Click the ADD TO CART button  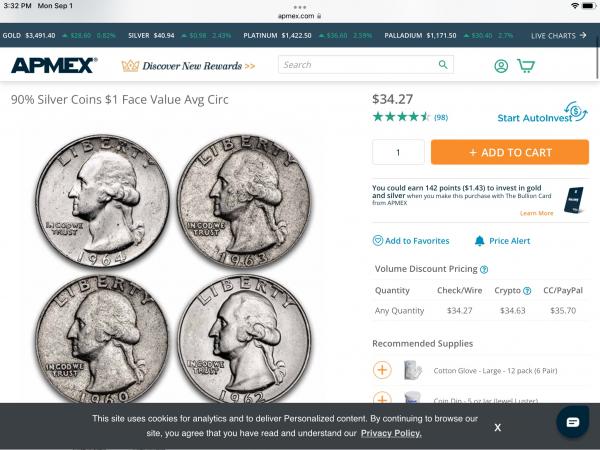point(510,152)
